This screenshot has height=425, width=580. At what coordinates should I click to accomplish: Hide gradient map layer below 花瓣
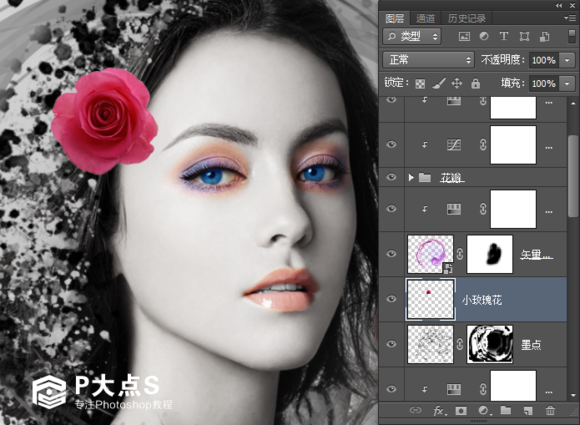391,209
